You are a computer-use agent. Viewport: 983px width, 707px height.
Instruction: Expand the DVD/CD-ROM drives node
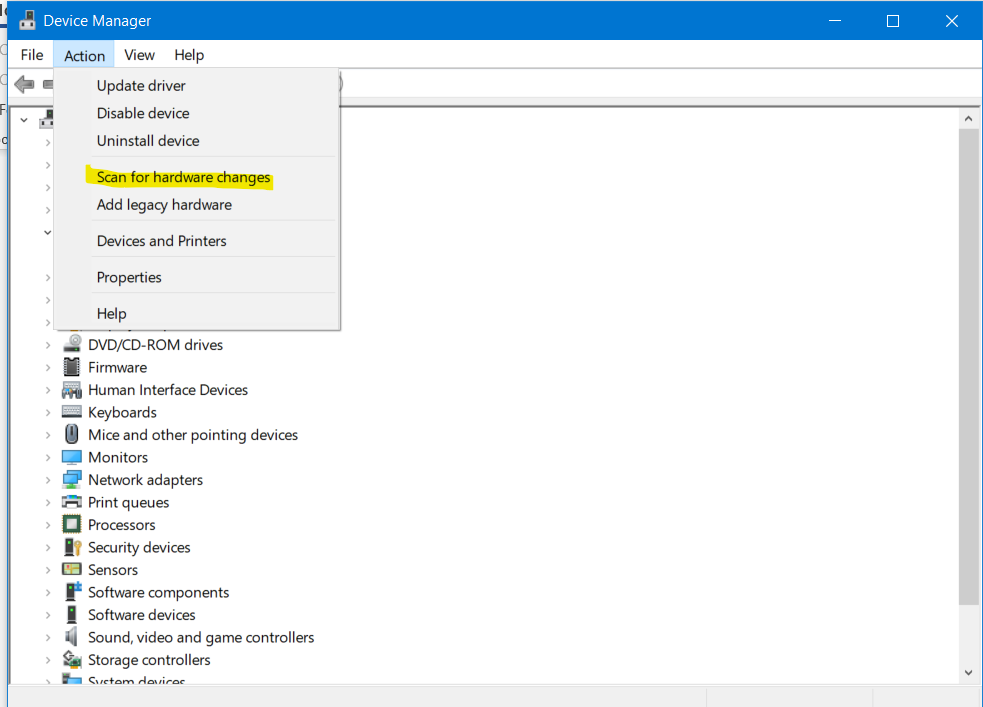click(x=48, y=345)
